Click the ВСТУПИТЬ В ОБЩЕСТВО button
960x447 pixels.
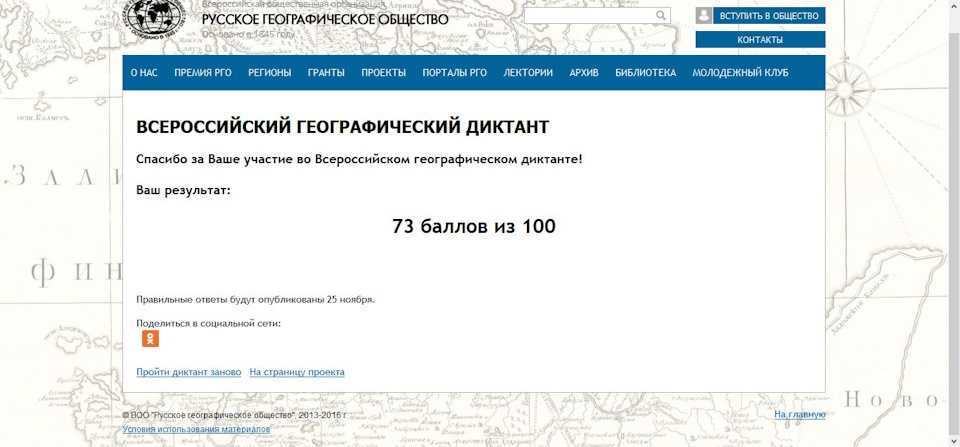tap(769, 16)
